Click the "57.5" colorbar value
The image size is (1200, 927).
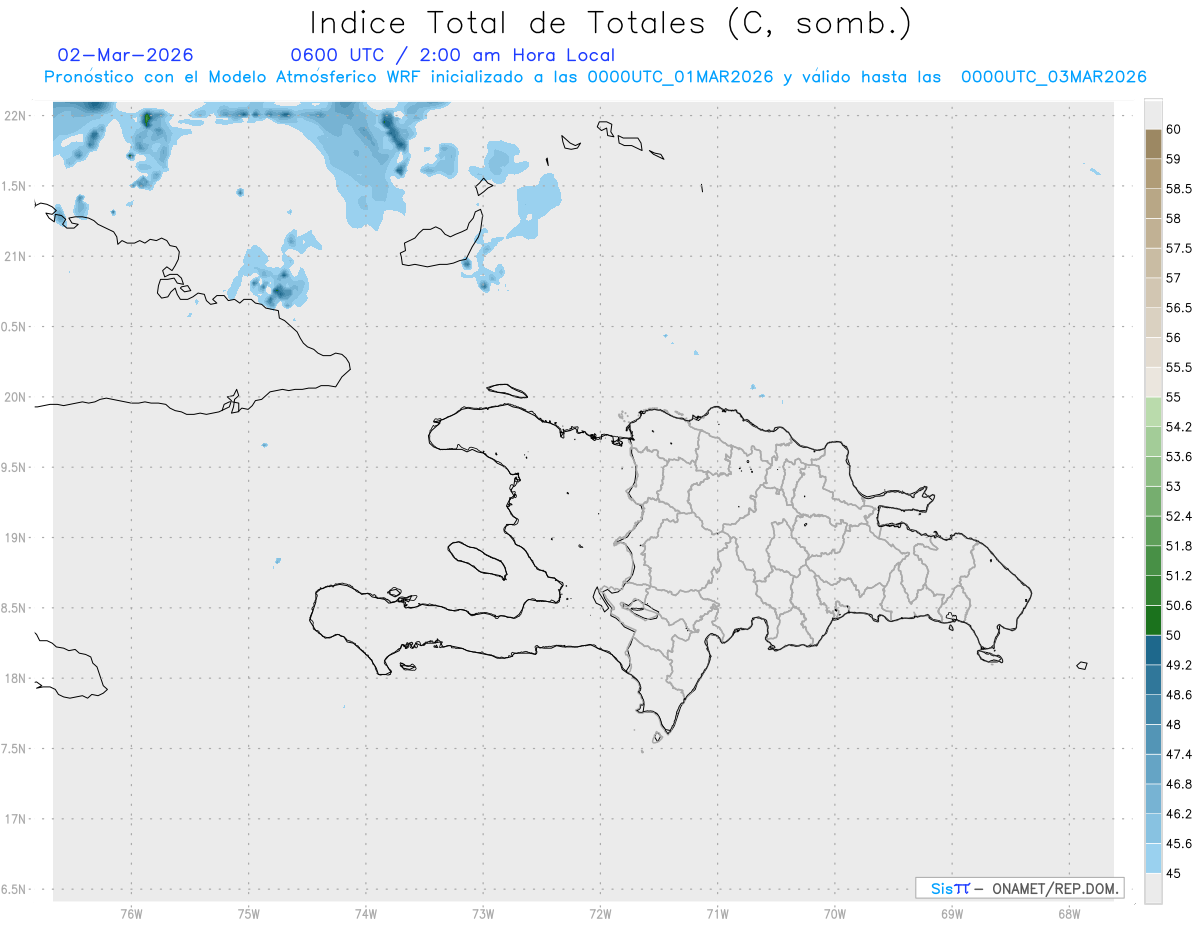click(x=1179, y=248)
